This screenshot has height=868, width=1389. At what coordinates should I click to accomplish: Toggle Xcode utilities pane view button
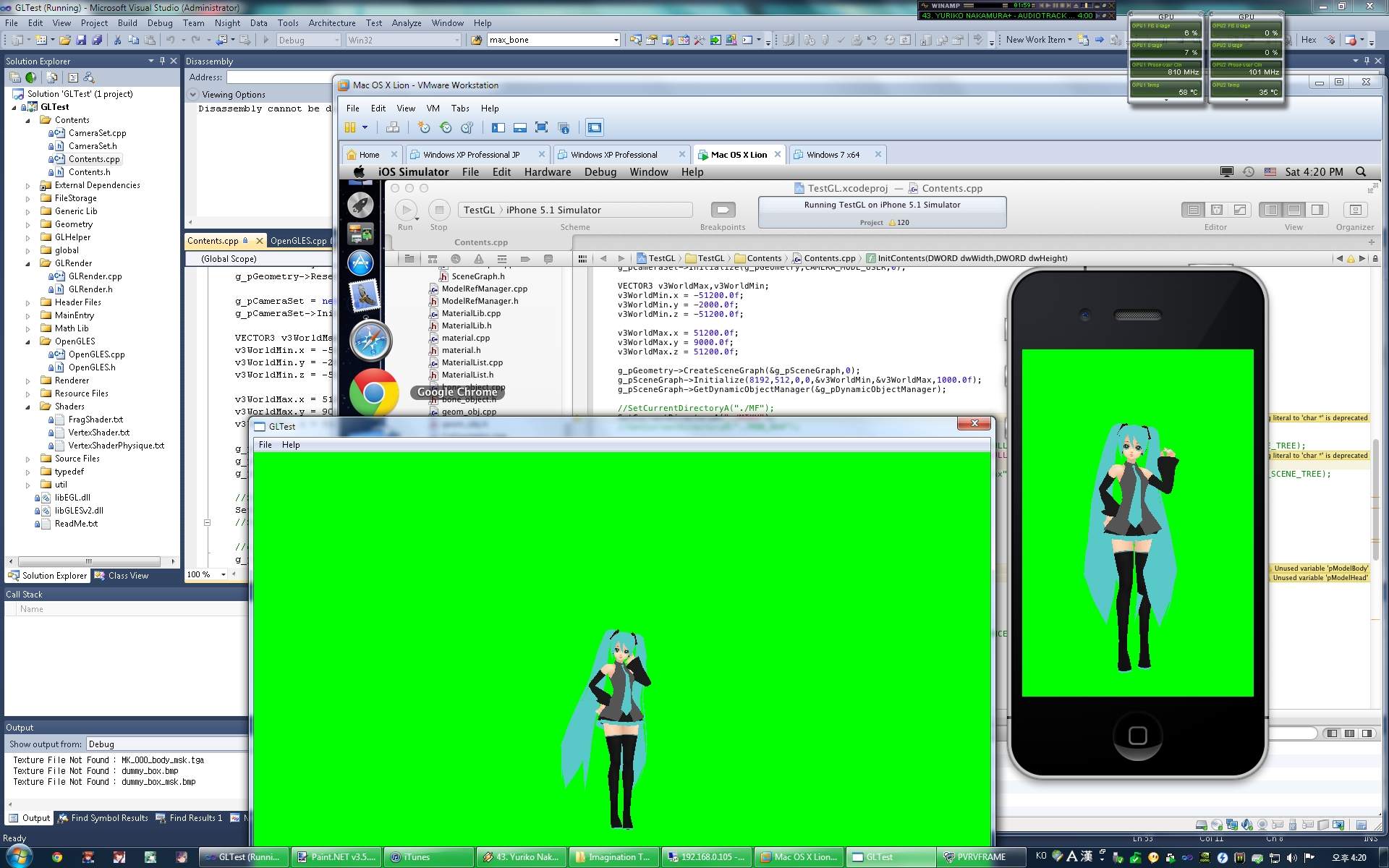[x=1317, y=210]
